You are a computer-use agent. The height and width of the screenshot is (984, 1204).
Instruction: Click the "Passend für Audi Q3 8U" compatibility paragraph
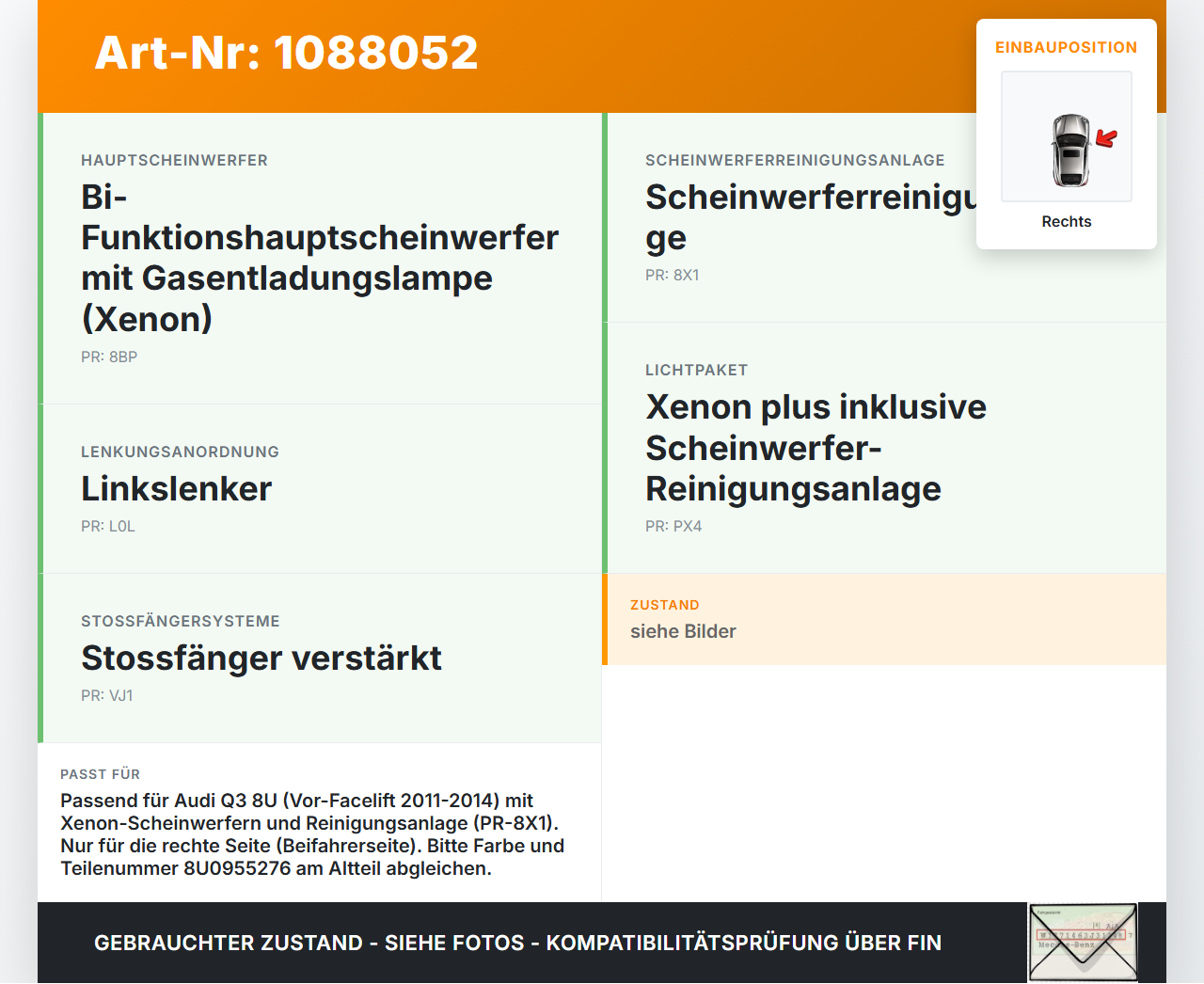pyautogui.click(x=312, y=834)
